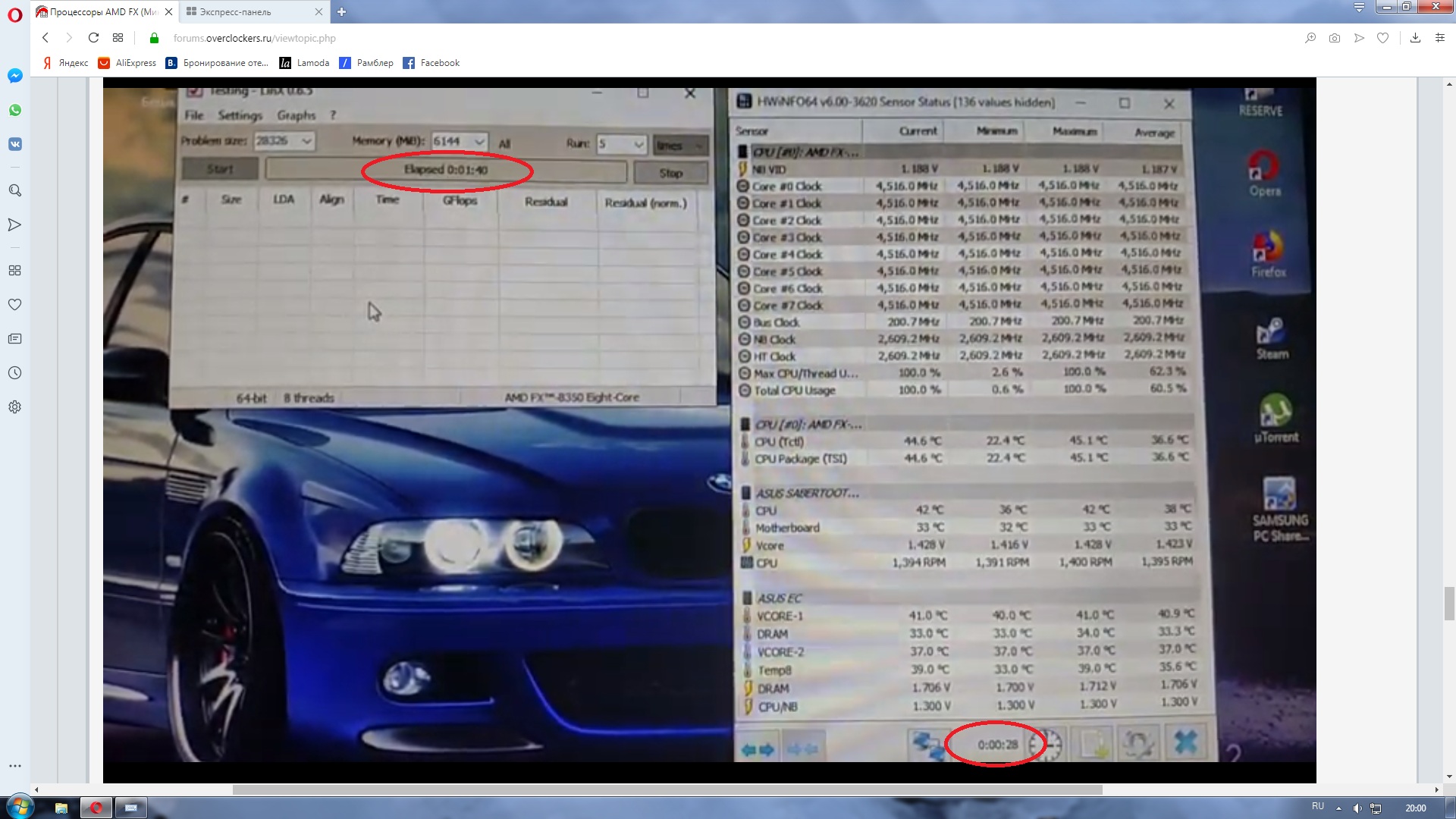Image resolution: width=1456 pixels, height=819 pixels.
Task: Open Facebook Messenger in the sidebar
Action: [x=14, y=76]
